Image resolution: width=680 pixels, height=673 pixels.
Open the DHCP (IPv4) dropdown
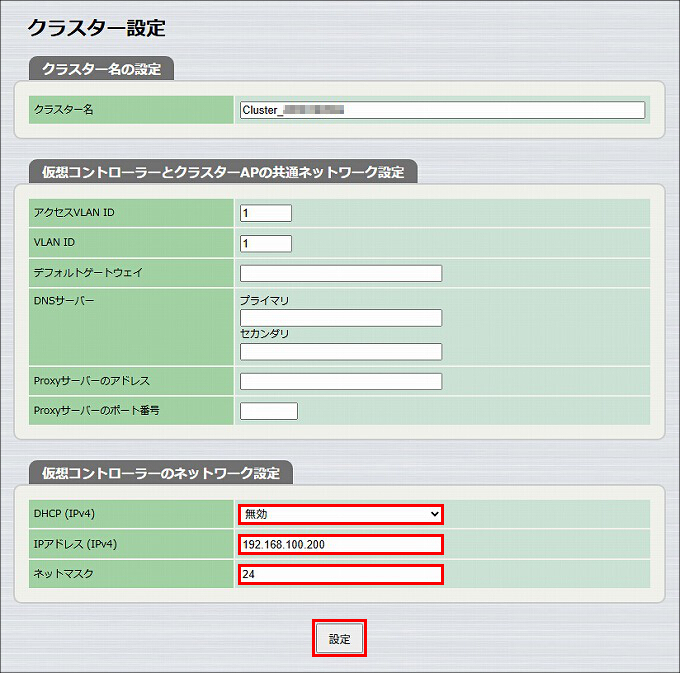coord(340,514)
